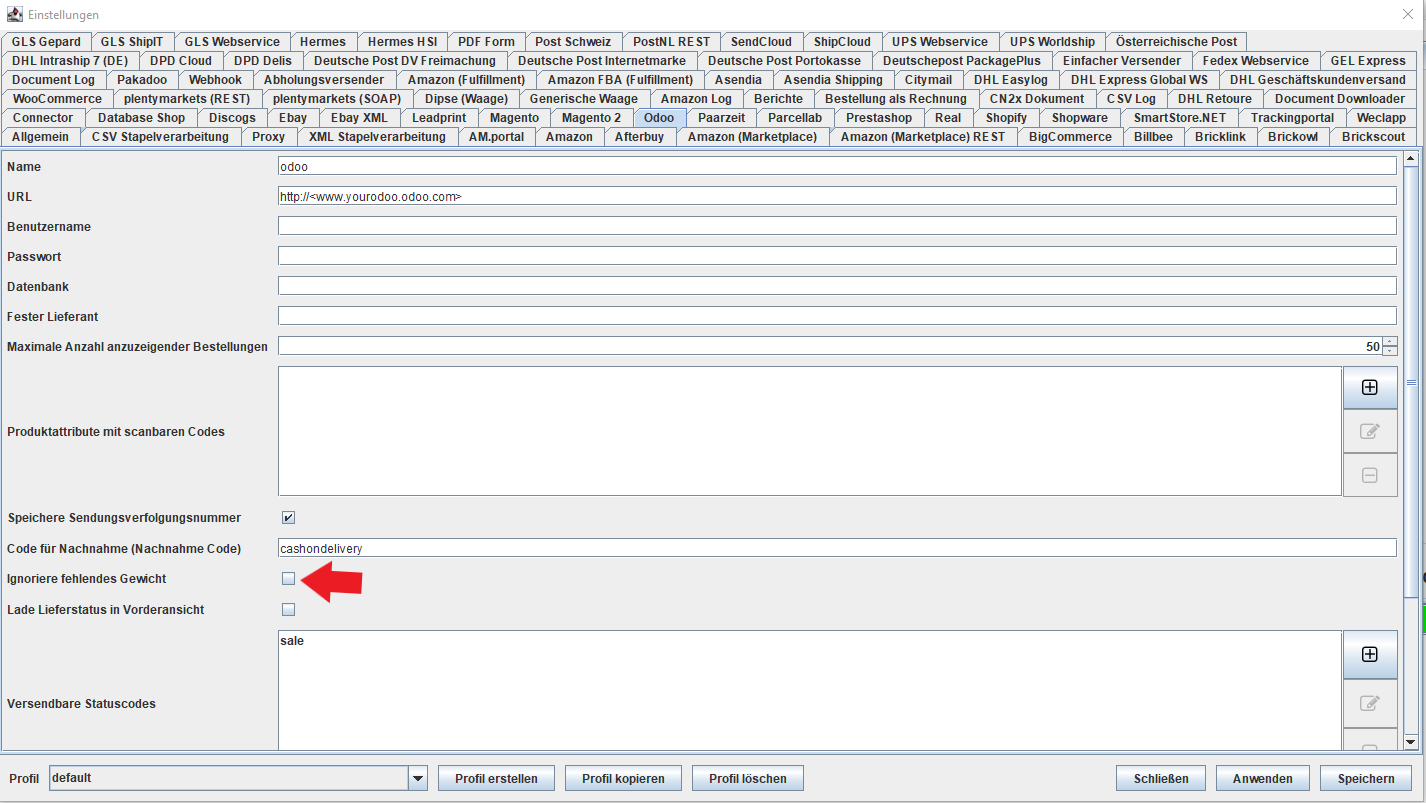
Task: Open the Ebay XML tab
Action: point(359,118)
